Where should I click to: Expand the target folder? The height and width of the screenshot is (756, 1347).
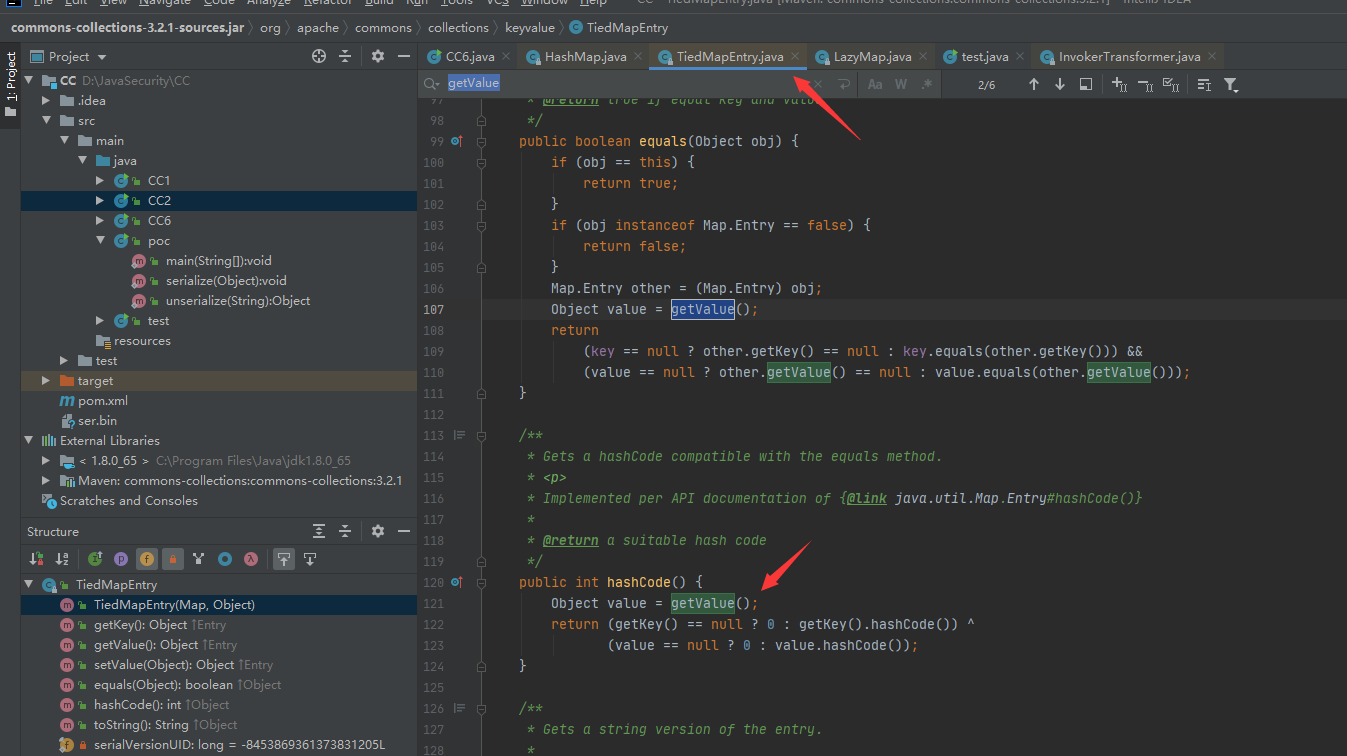(x=46, y=380)
